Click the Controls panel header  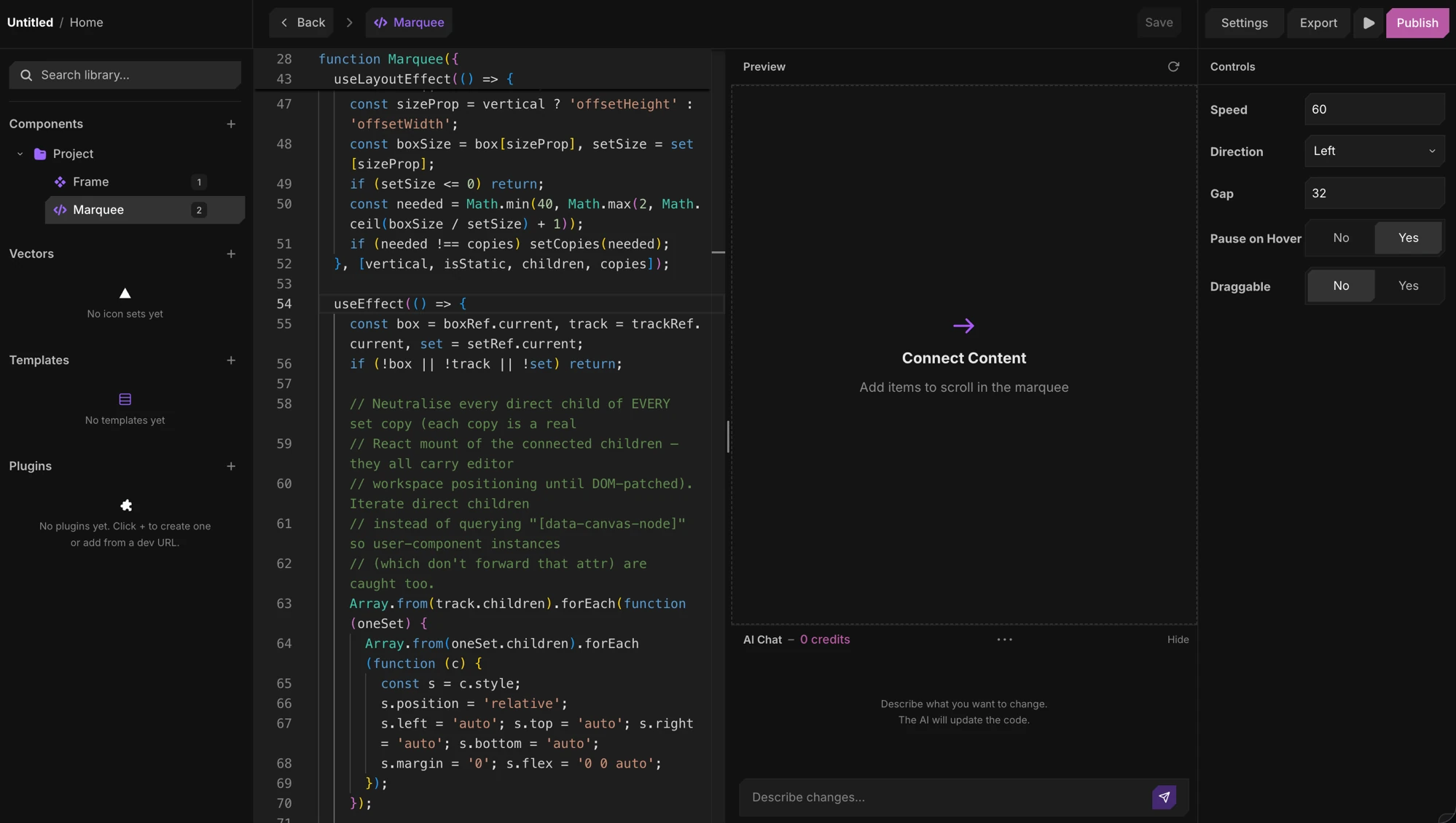point(1232,66)
